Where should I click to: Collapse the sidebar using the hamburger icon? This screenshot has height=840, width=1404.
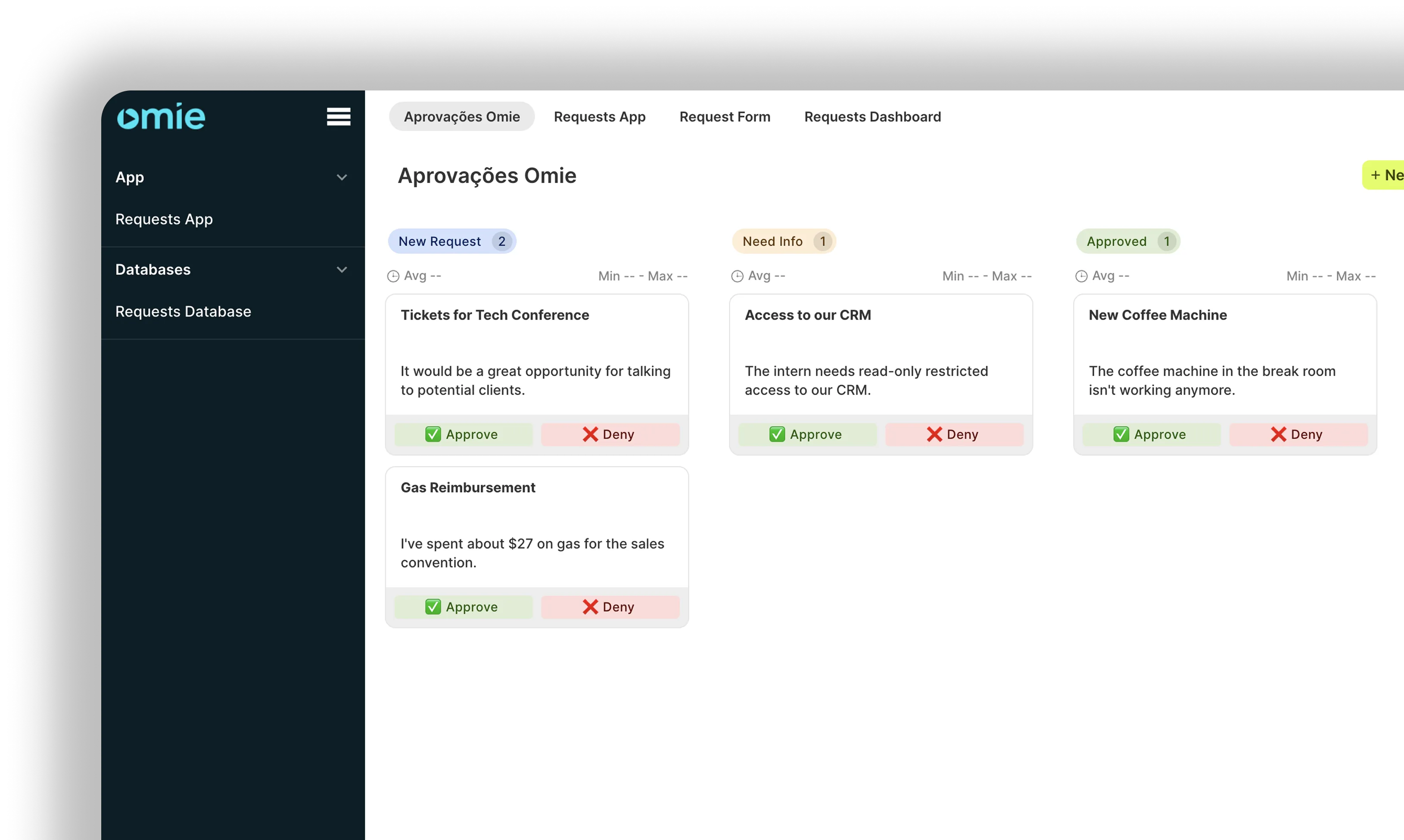point(339,116)
